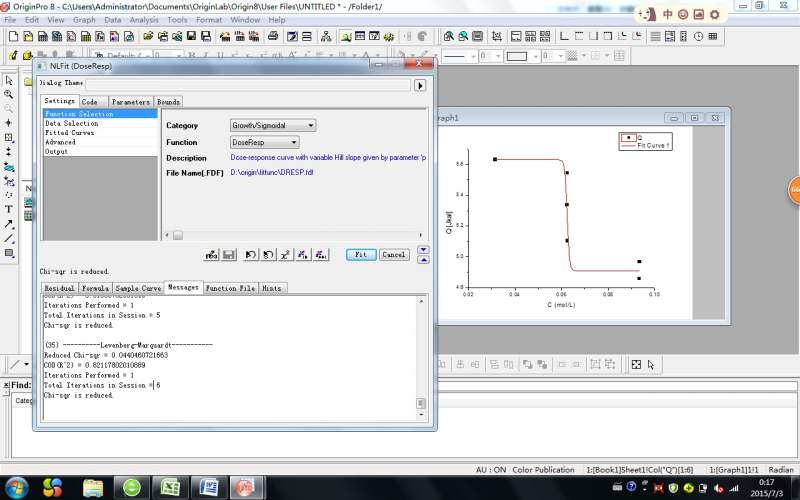Open the Function File tab
Screen dimensions: 800x500
pos(230,288)
